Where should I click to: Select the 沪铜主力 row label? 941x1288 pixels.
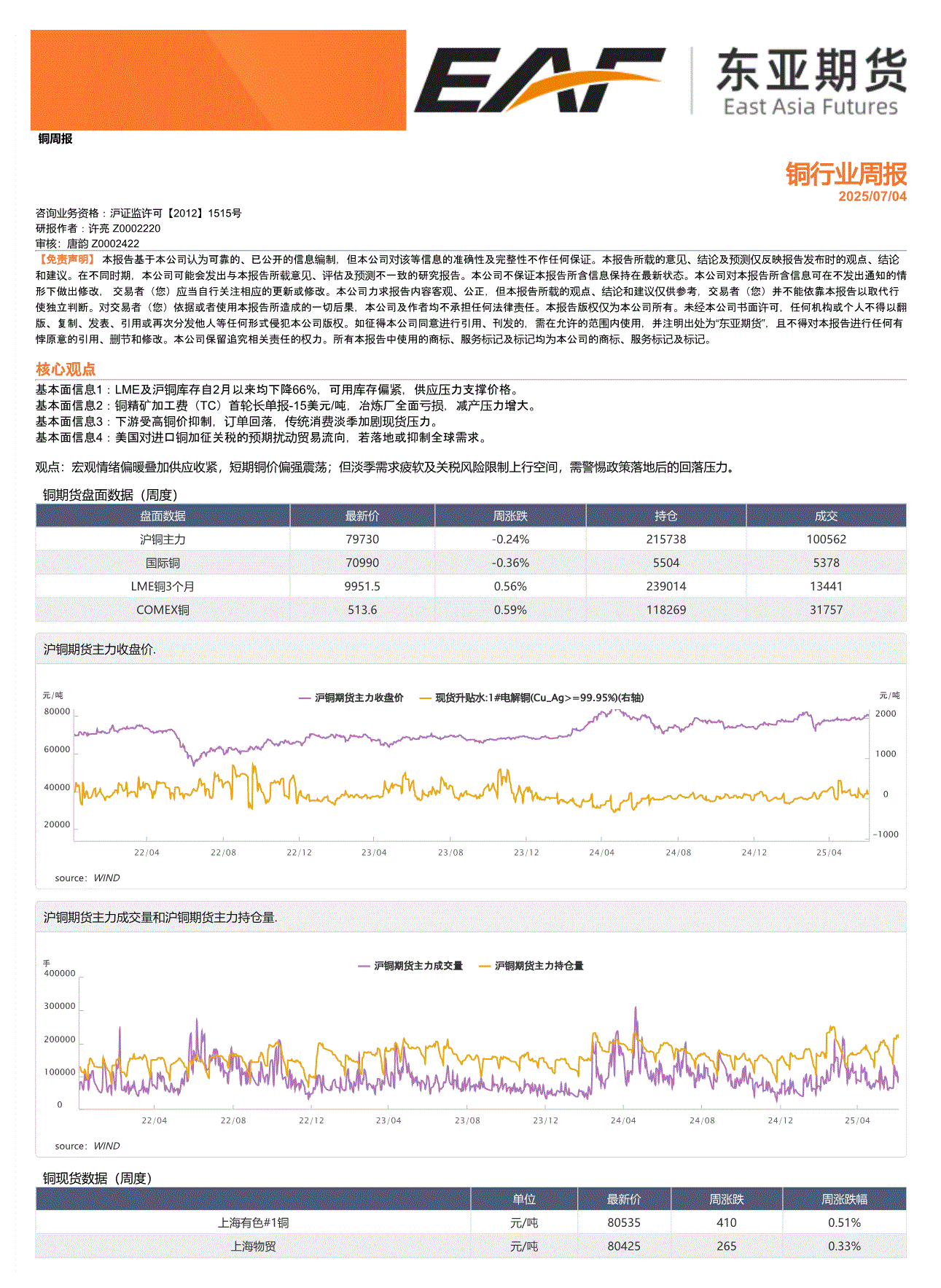(163, 539)
